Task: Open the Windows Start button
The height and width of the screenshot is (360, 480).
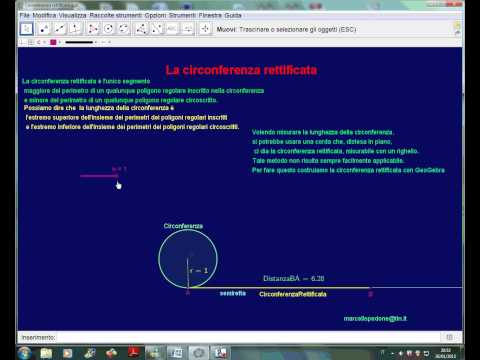Action: pos(25,353)
